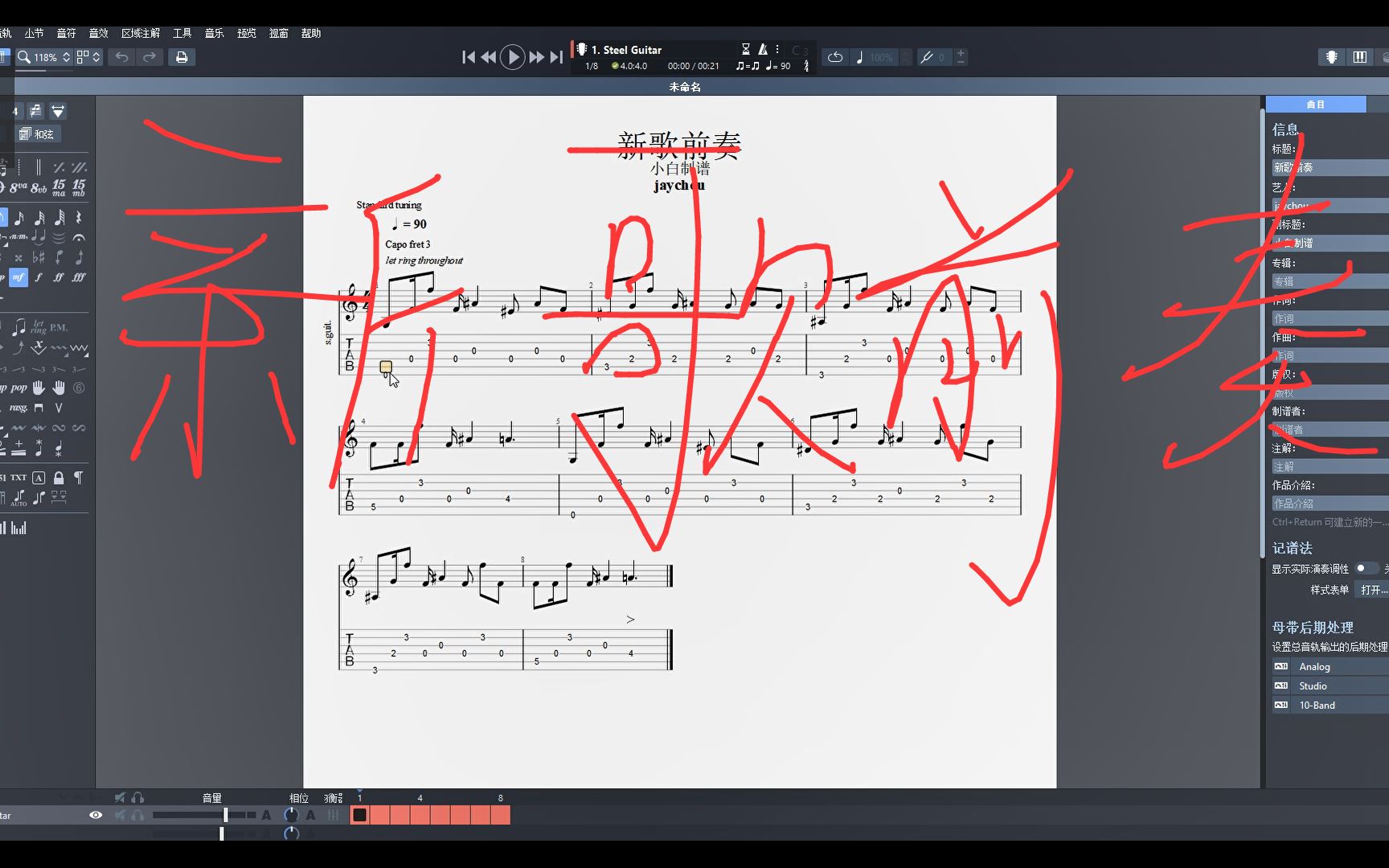The height and width of the screenshot is (868, 1389).
Task: Select the 10-Band equalizer preset
Action: [1330, 705]
